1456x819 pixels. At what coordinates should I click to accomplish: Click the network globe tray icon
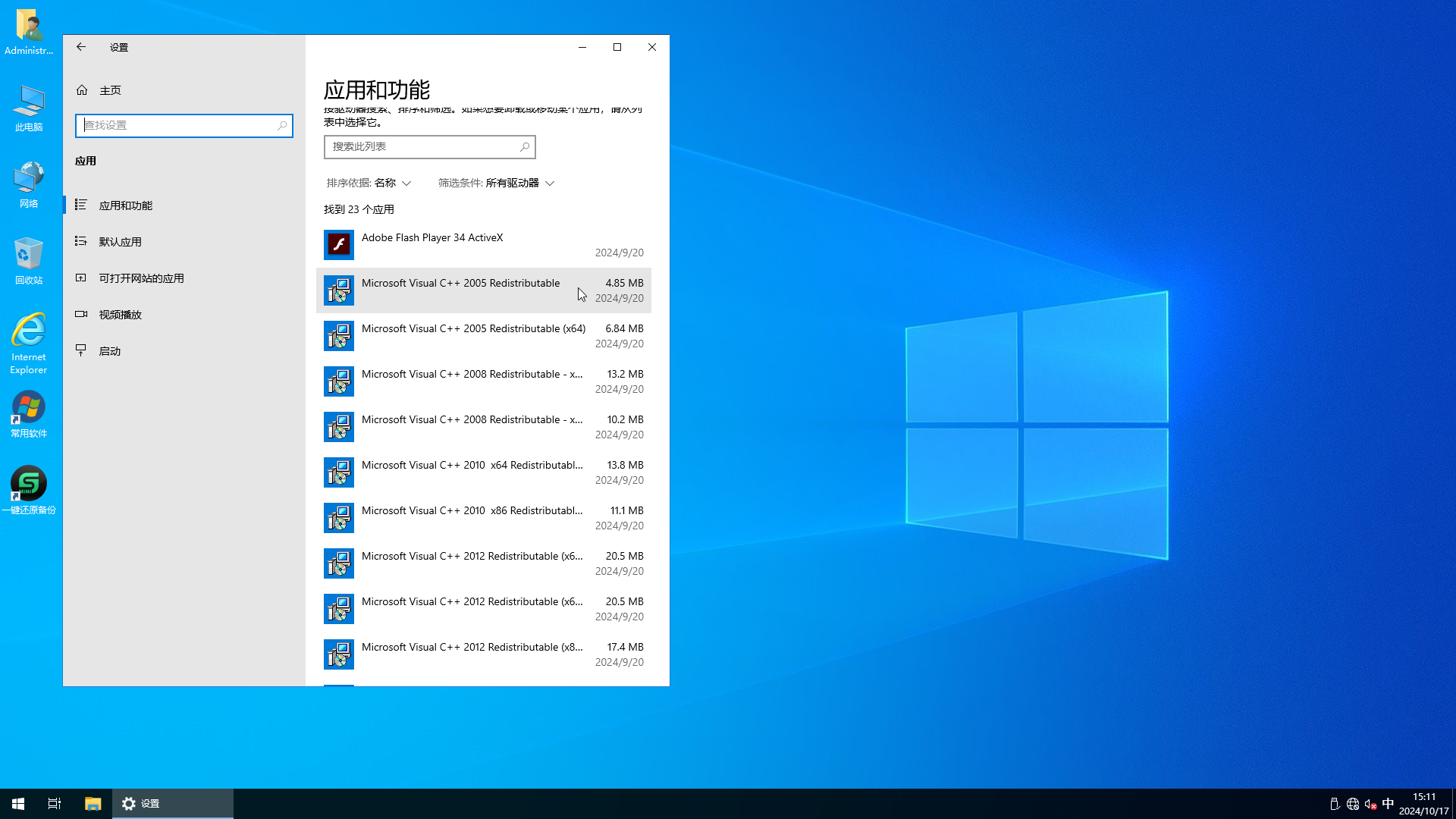click(x=1352, y=804)
